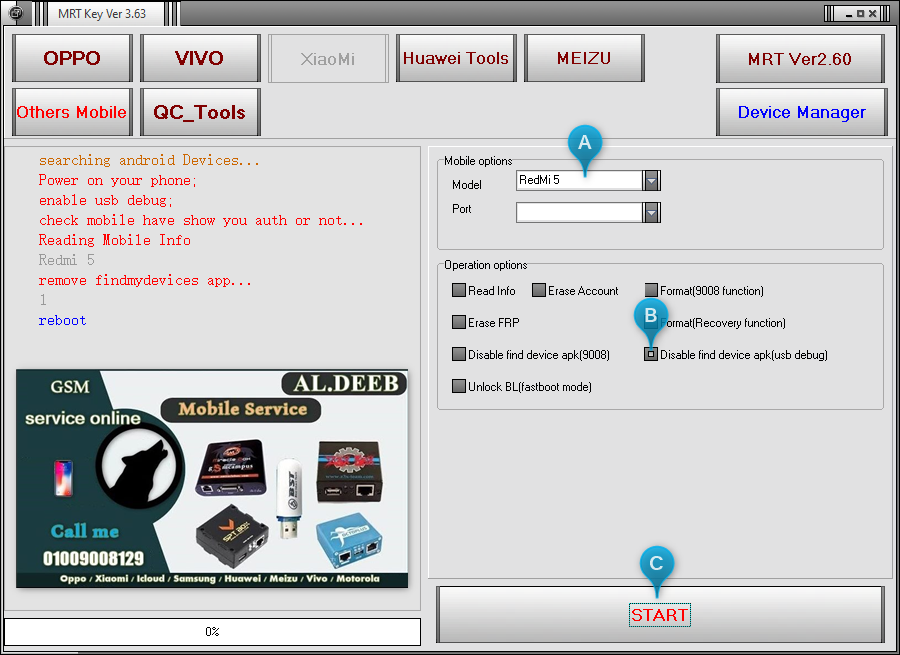Click the application icon in title bar
900x655 pixels.
tap(16, 13)
